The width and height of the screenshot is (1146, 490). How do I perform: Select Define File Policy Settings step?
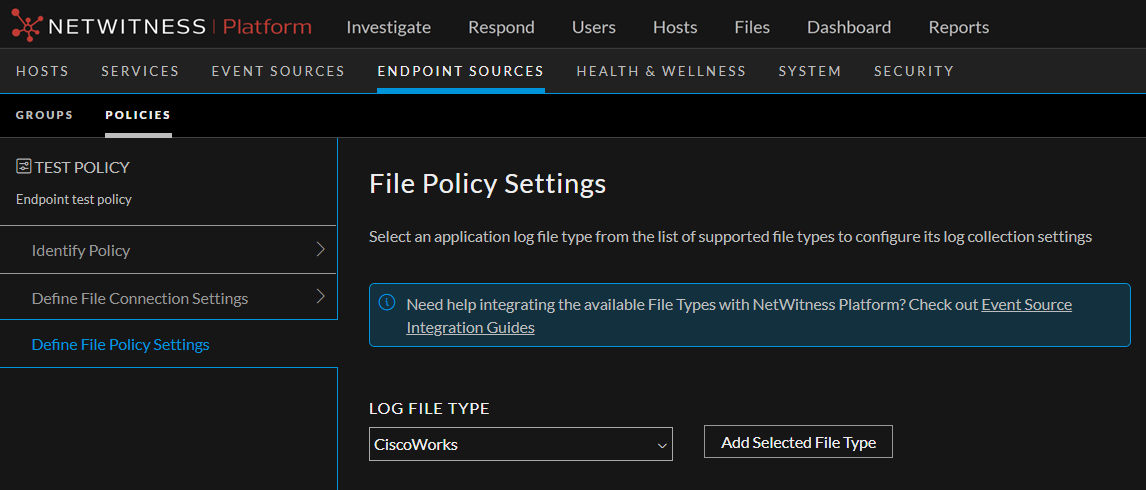(x=168, y=344)
